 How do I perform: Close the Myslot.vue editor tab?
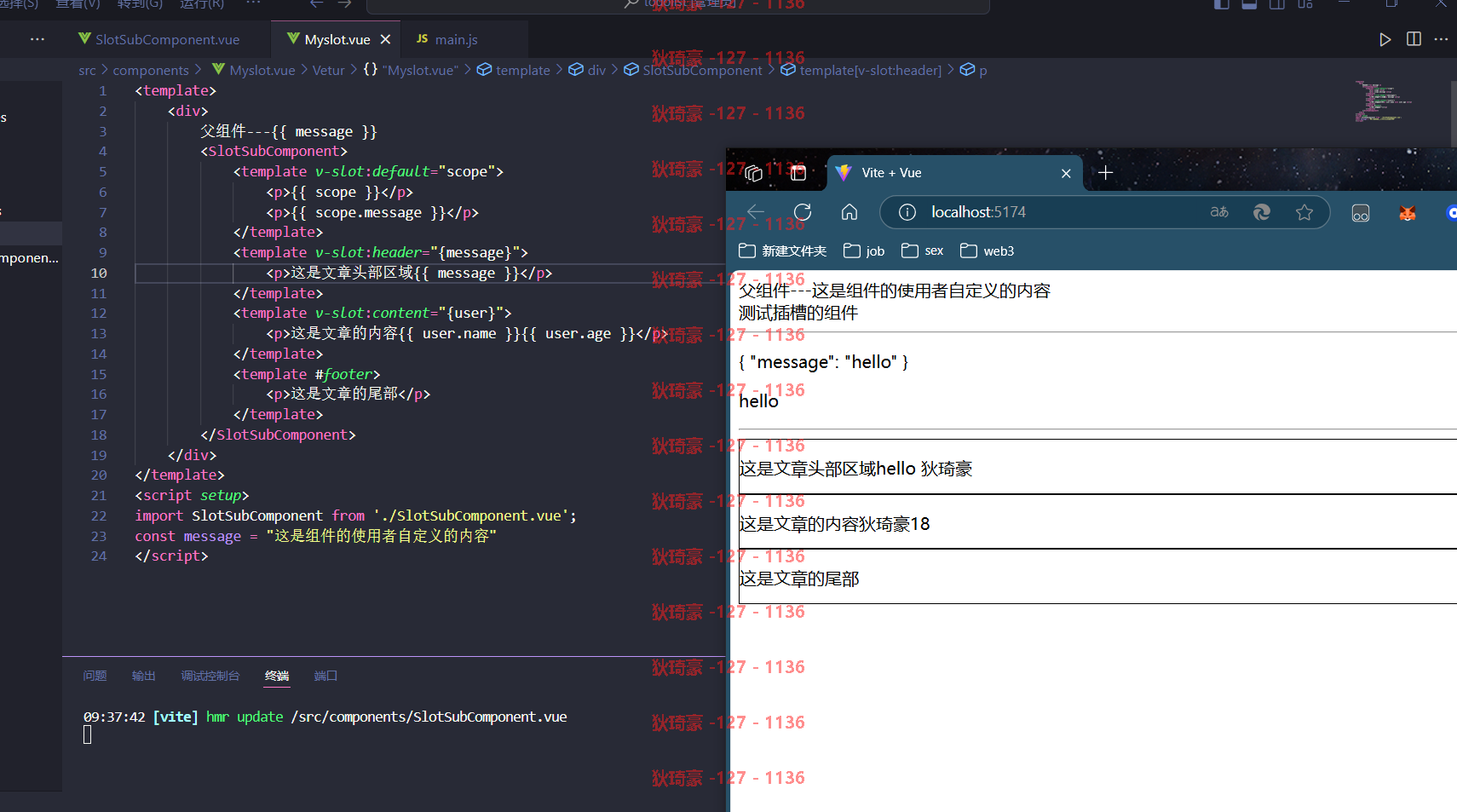click(x=385, y=39)
